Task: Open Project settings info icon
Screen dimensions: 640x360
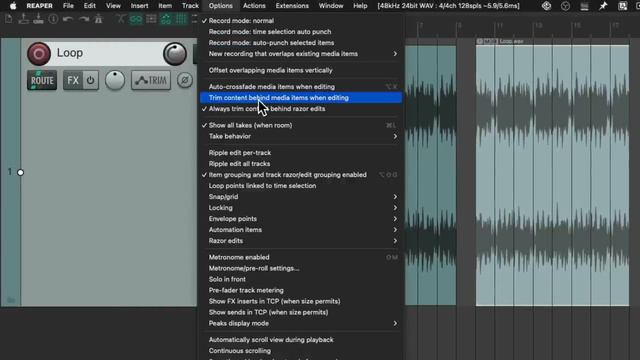Action: [53, 19]
